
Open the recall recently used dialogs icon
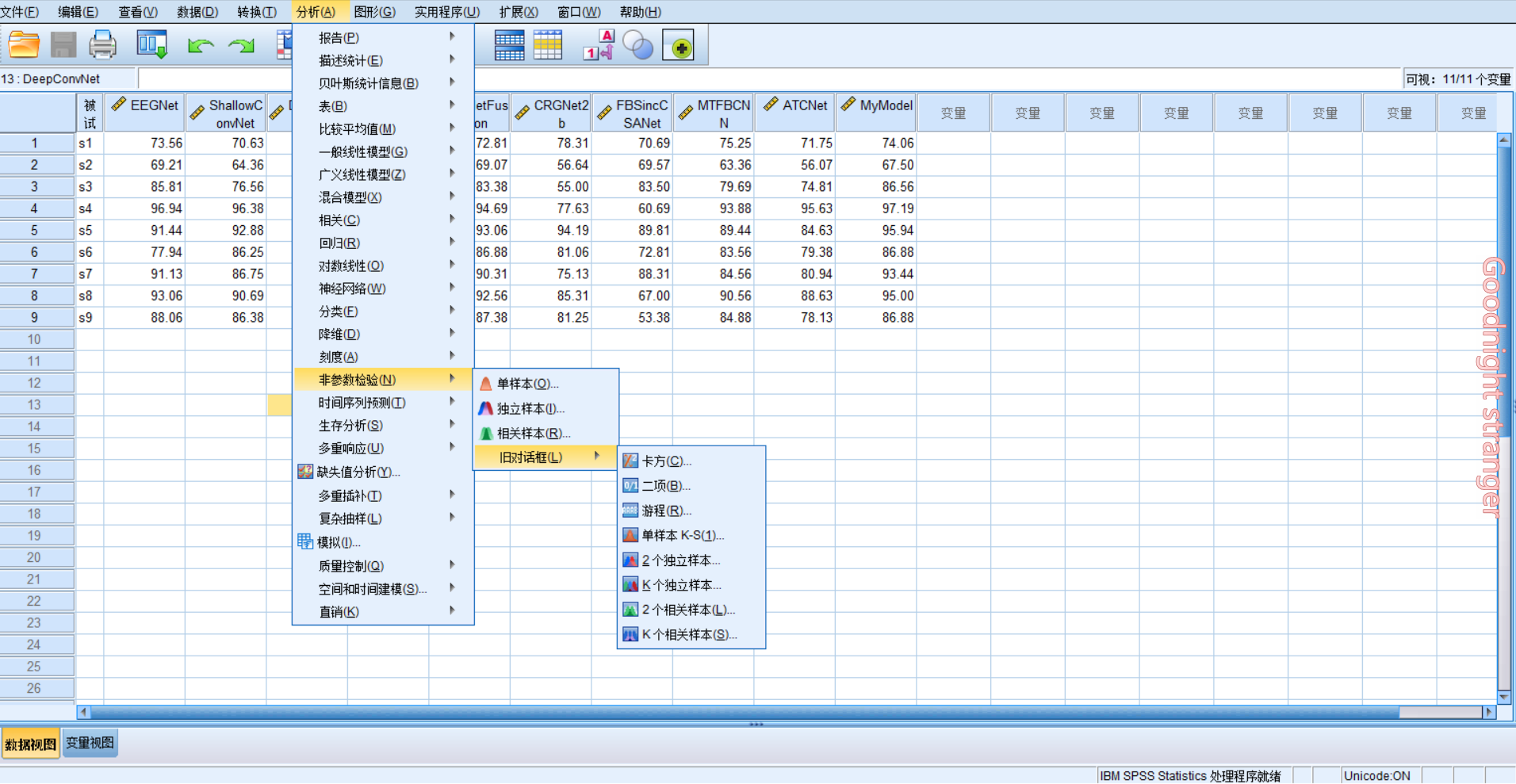coord(151,45)
